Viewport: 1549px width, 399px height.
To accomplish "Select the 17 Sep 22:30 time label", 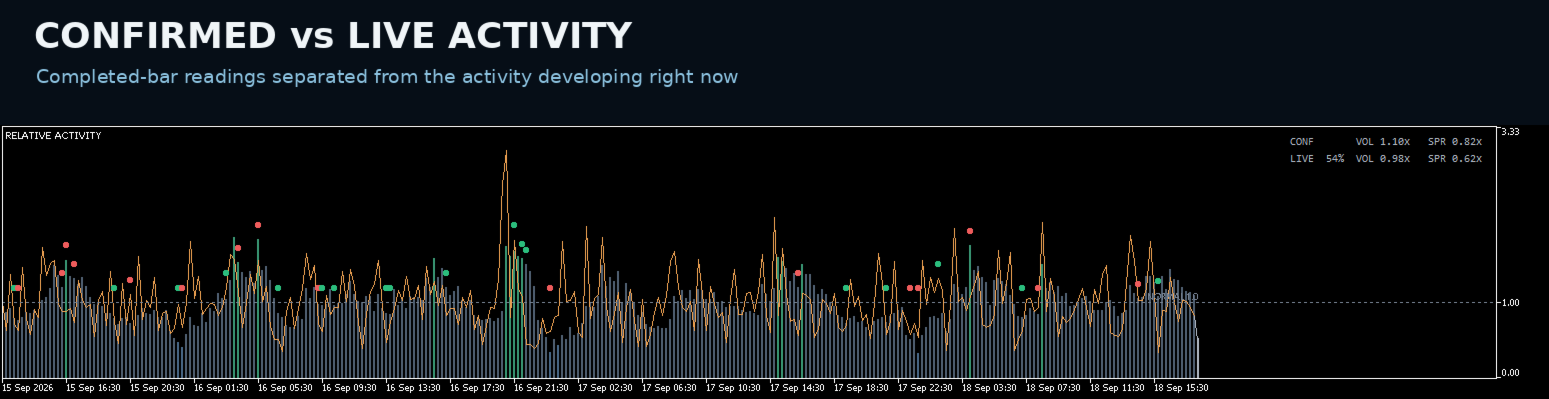I will click(x=926, y=387).
